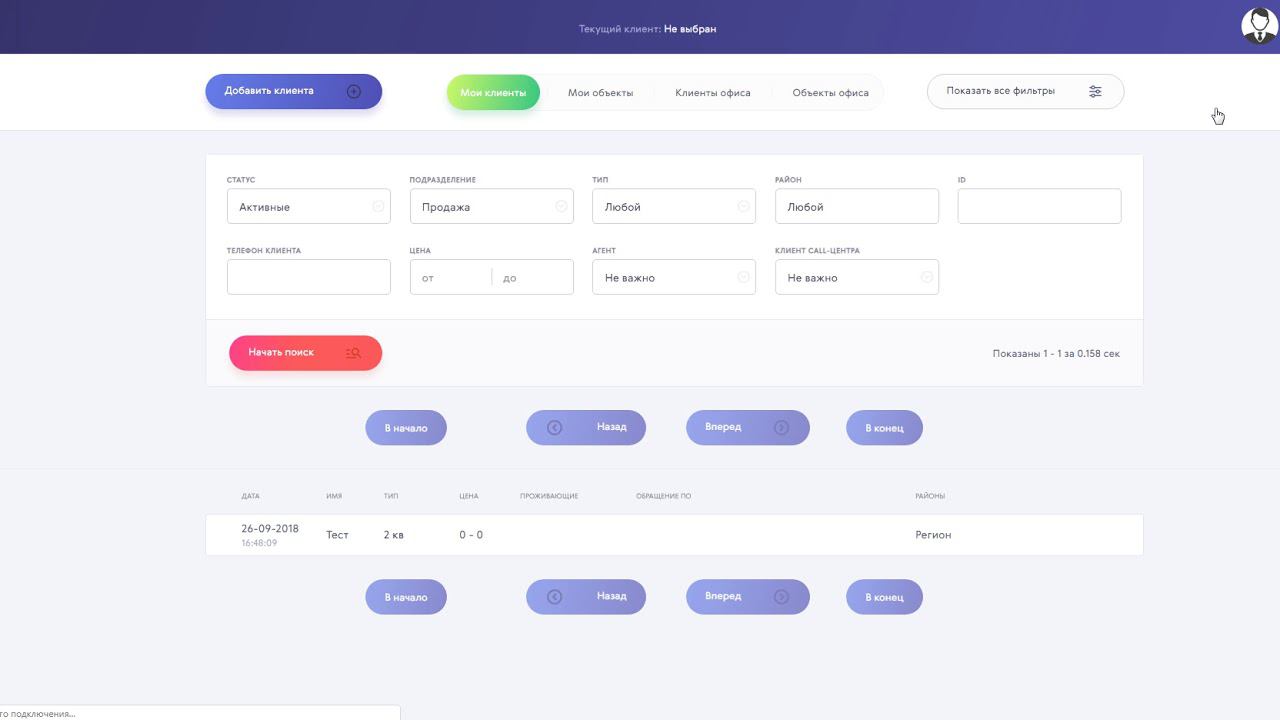This screenshot has width=1280, height=720.
Task: Click the Дата column header
Action: [x=250, y=496]
